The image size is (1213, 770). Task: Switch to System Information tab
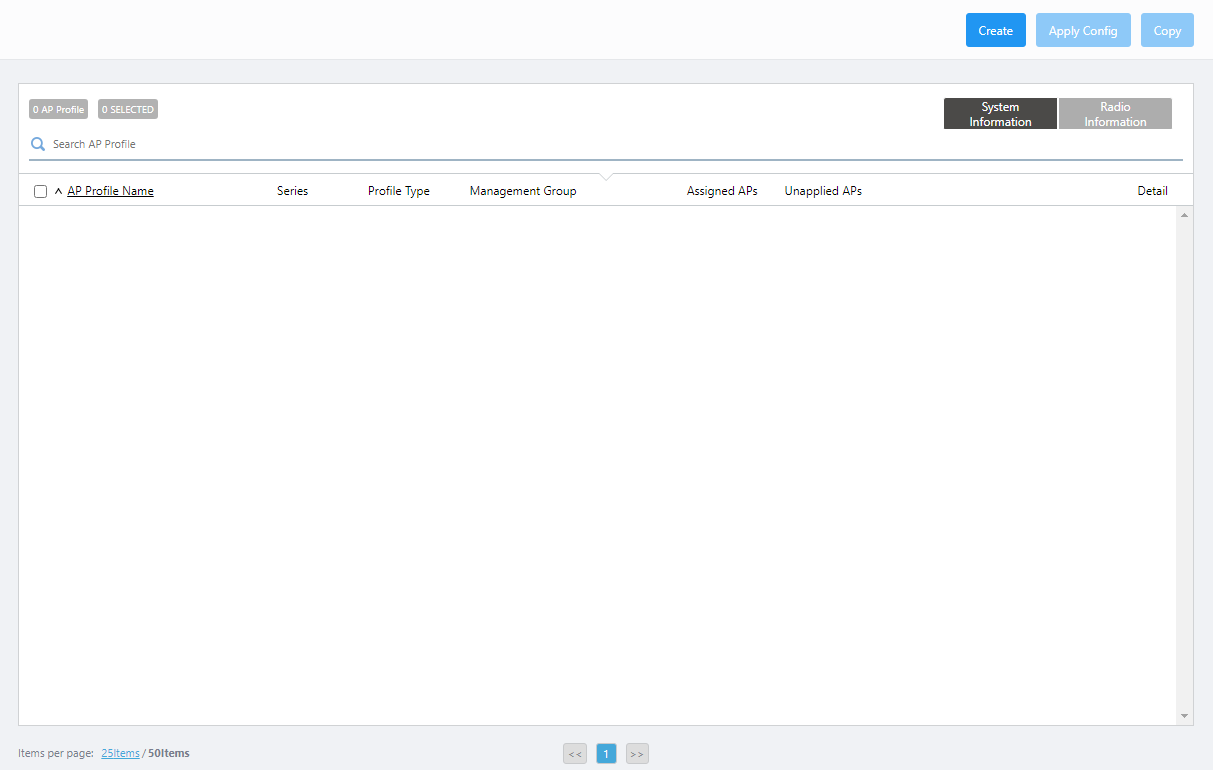click(1000, 114)
